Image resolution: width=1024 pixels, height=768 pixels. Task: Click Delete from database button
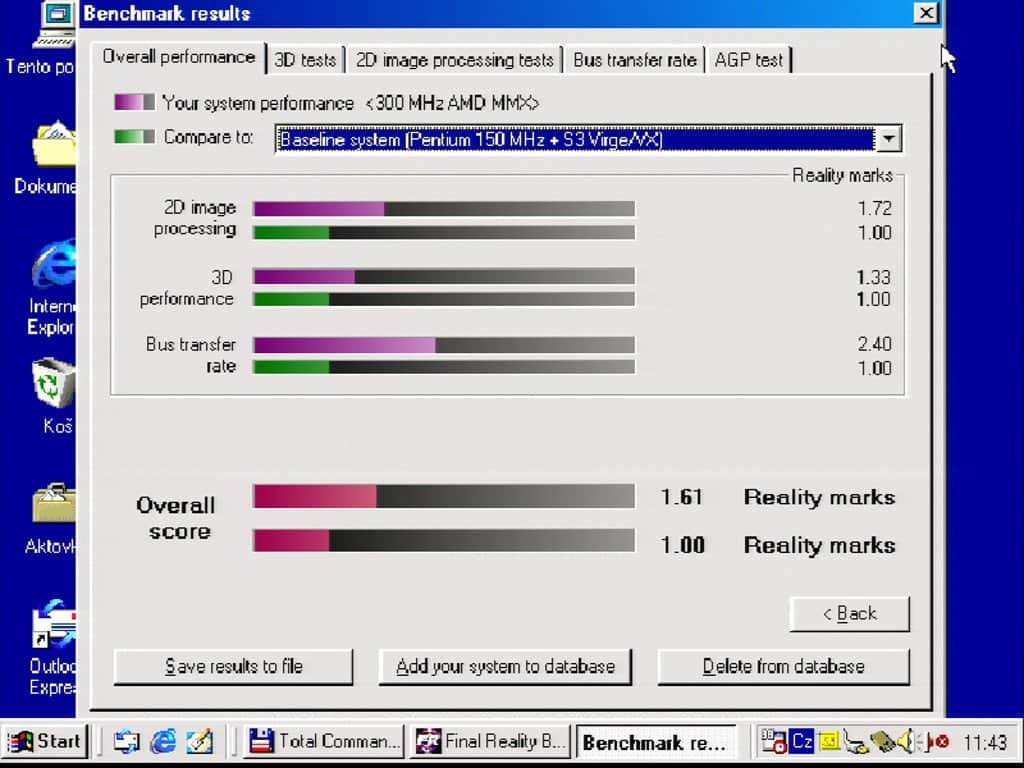[783, 666]
